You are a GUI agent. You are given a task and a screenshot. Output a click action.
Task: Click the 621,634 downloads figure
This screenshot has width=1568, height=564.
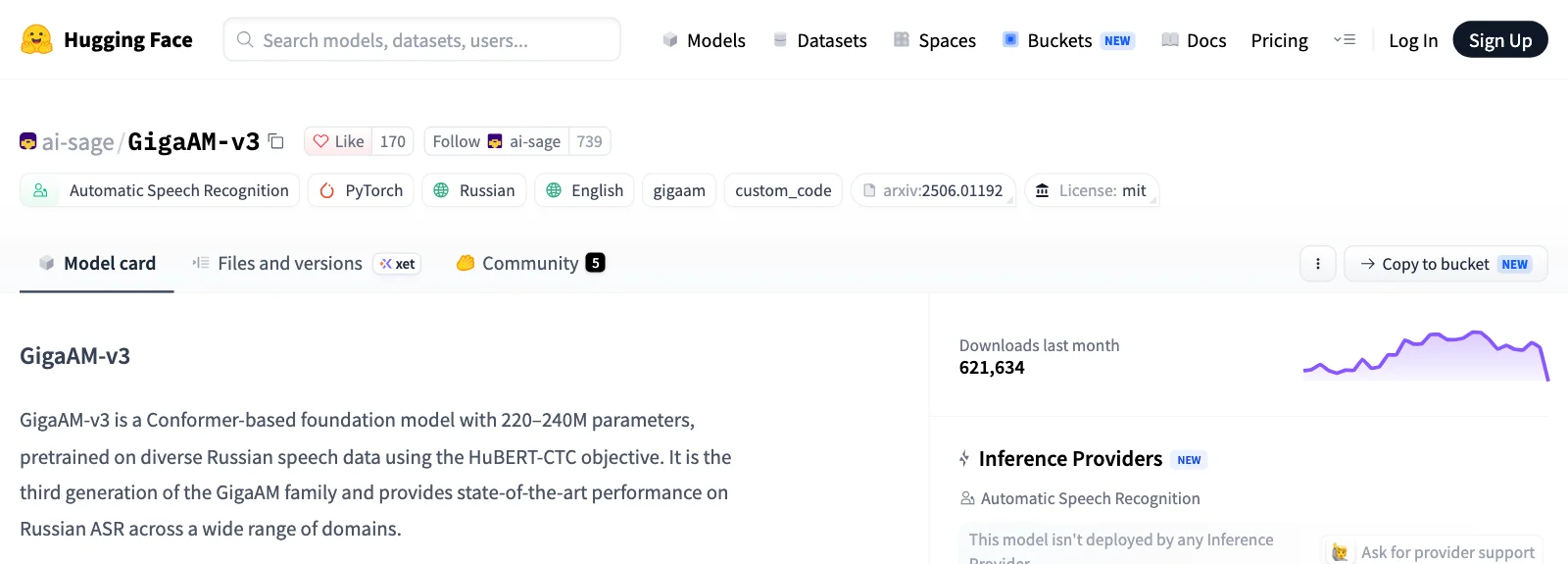pyautogui.click(x=992, y=368)
